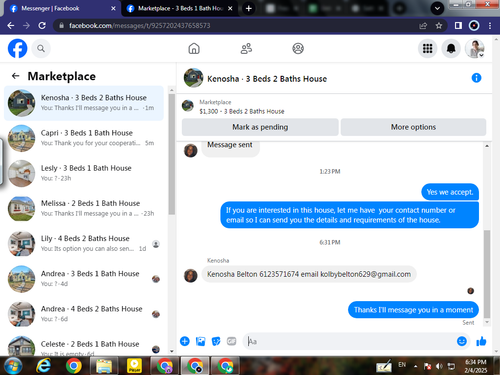This screenshot has width=500, height=375.
Task: Open Capri 3 Beds 1 Bath conversation
Action: click(84, 138)
